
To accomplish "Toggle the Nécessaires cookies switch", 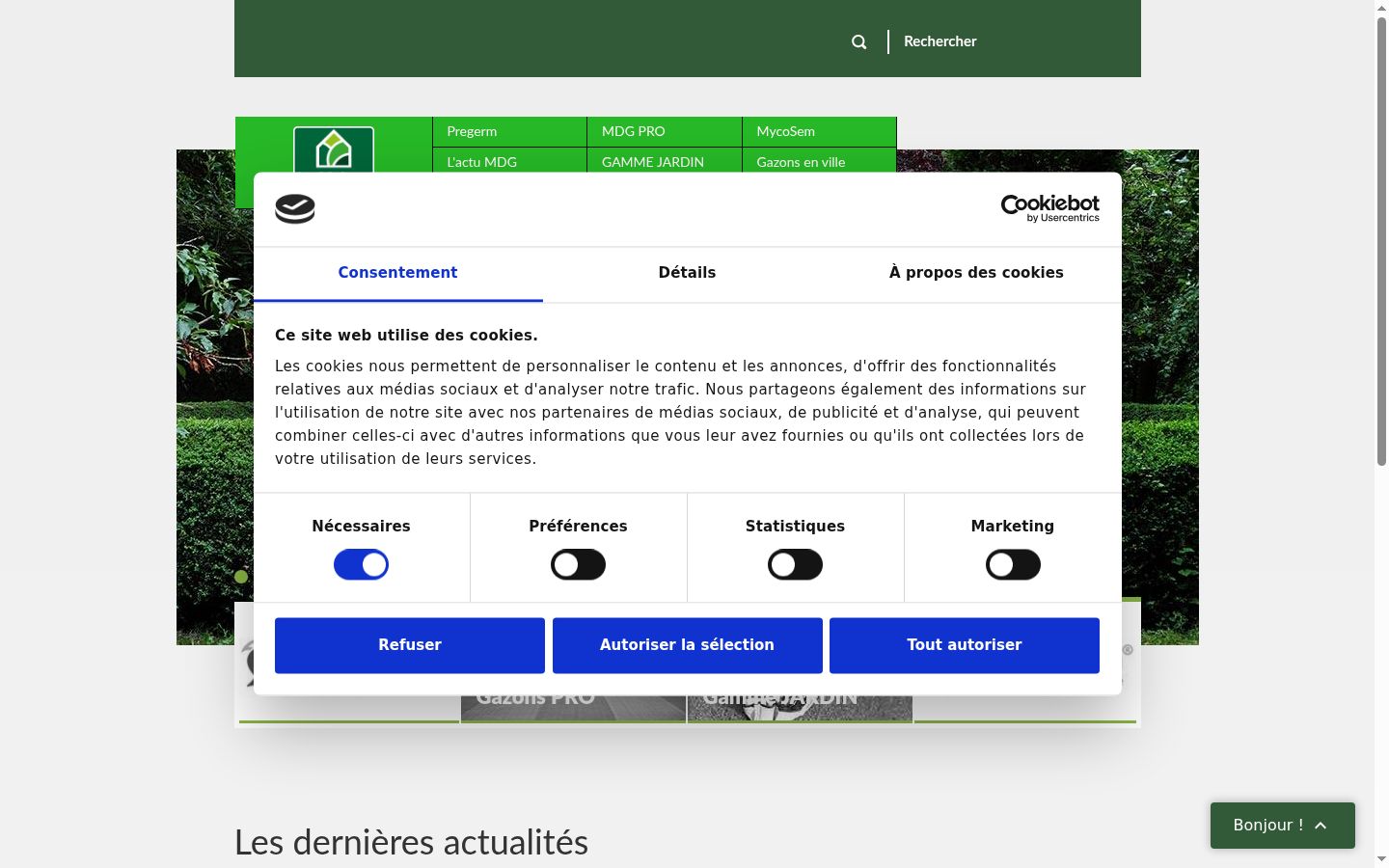I will tap(361, 565).
